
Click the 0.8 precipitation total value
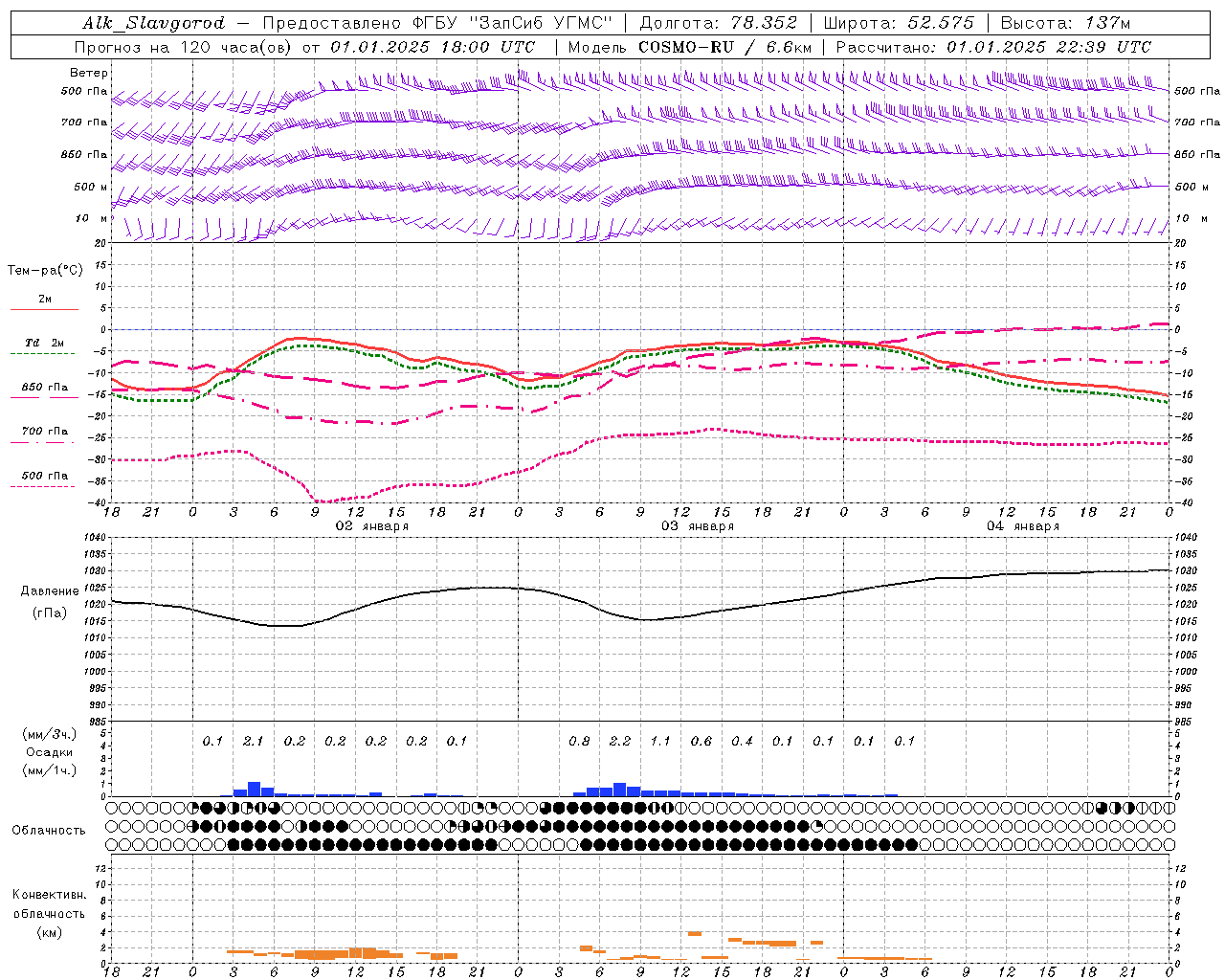(x=579, y=741)
